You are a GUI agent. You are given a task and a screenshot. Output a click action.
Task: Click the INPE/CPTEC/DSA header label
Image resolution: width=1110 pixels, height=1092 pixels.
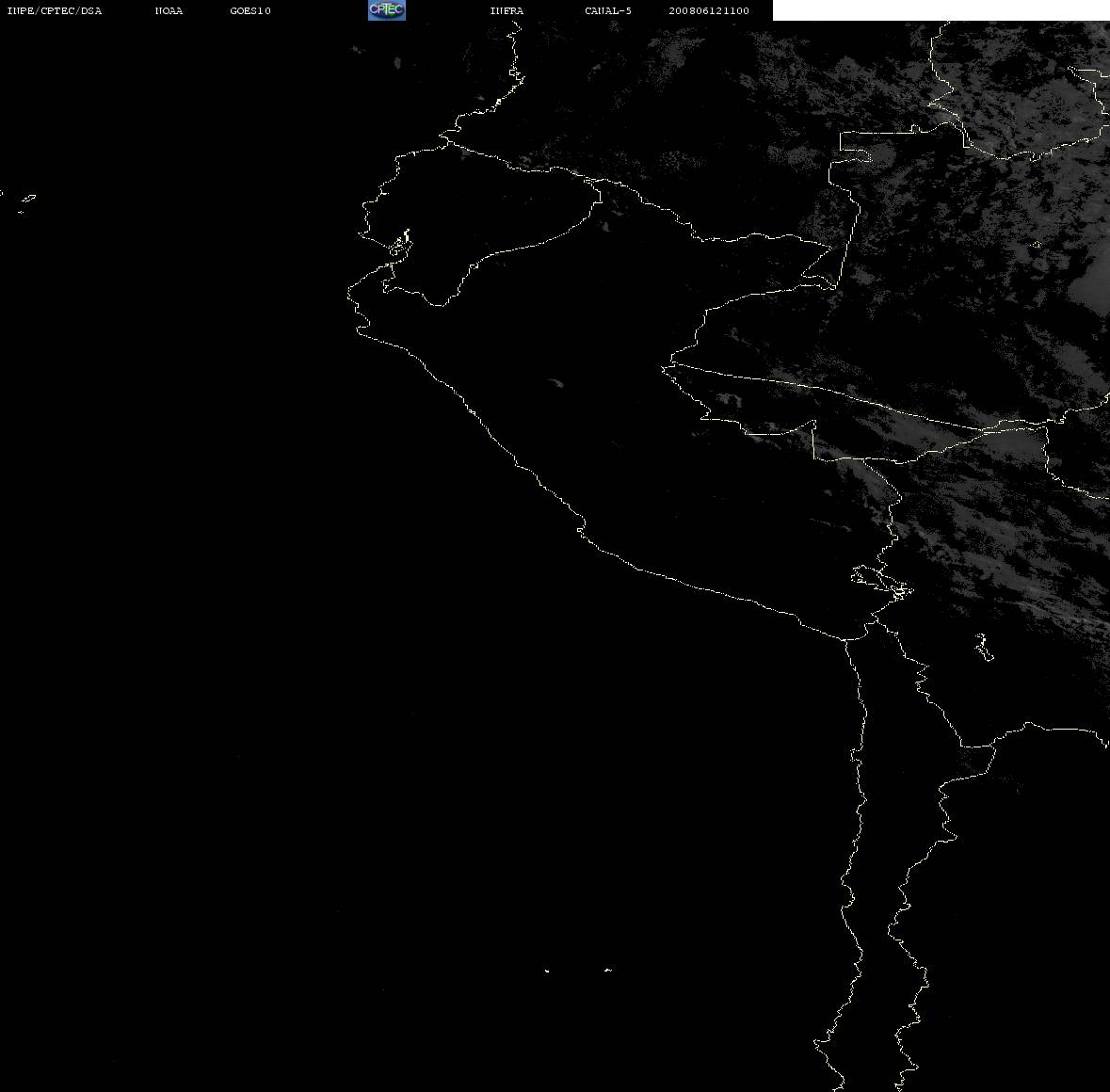pyautogui.click(x=54, y=10)
